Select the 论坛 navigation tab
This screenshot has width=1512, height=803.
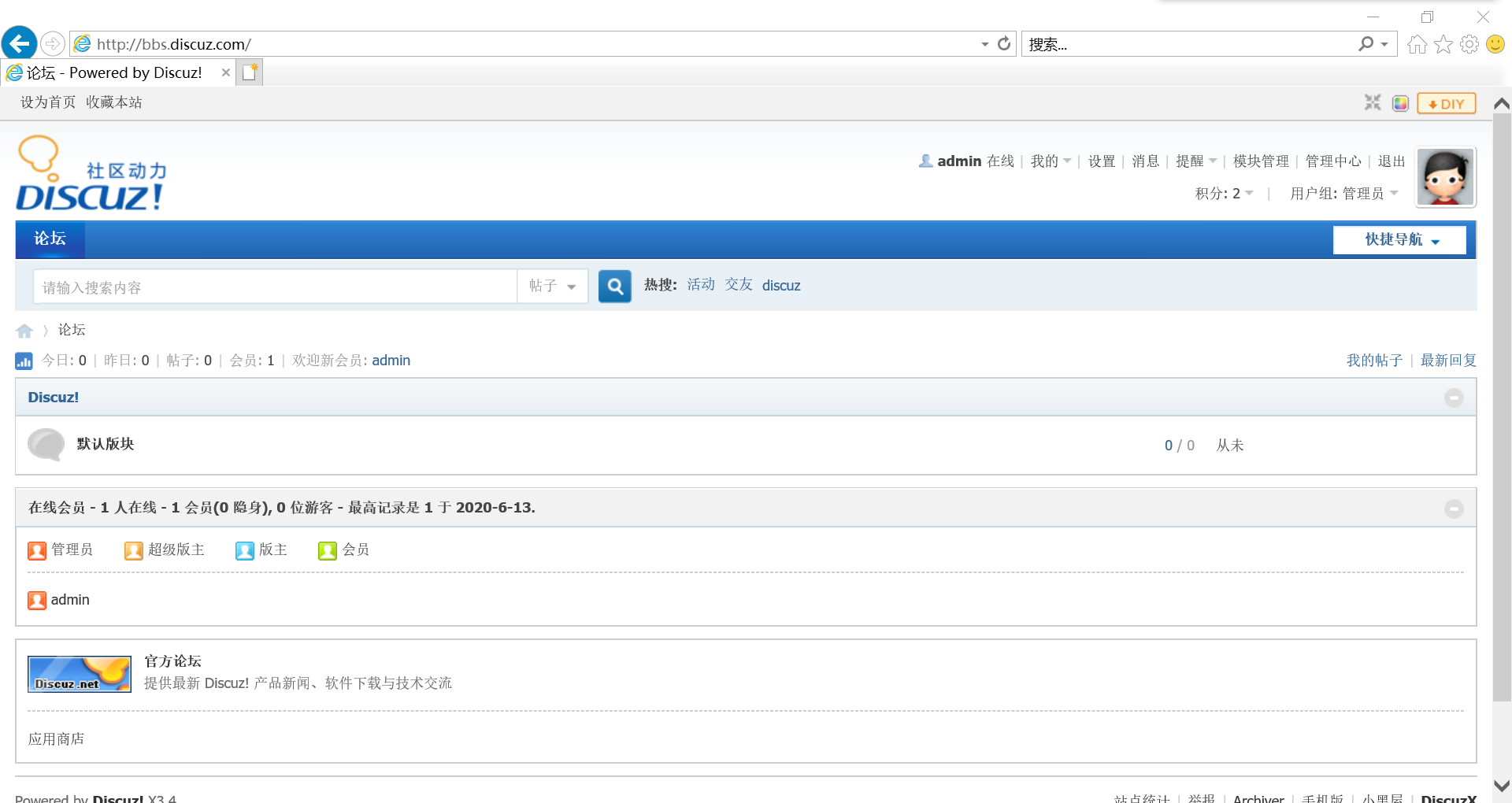50,239
